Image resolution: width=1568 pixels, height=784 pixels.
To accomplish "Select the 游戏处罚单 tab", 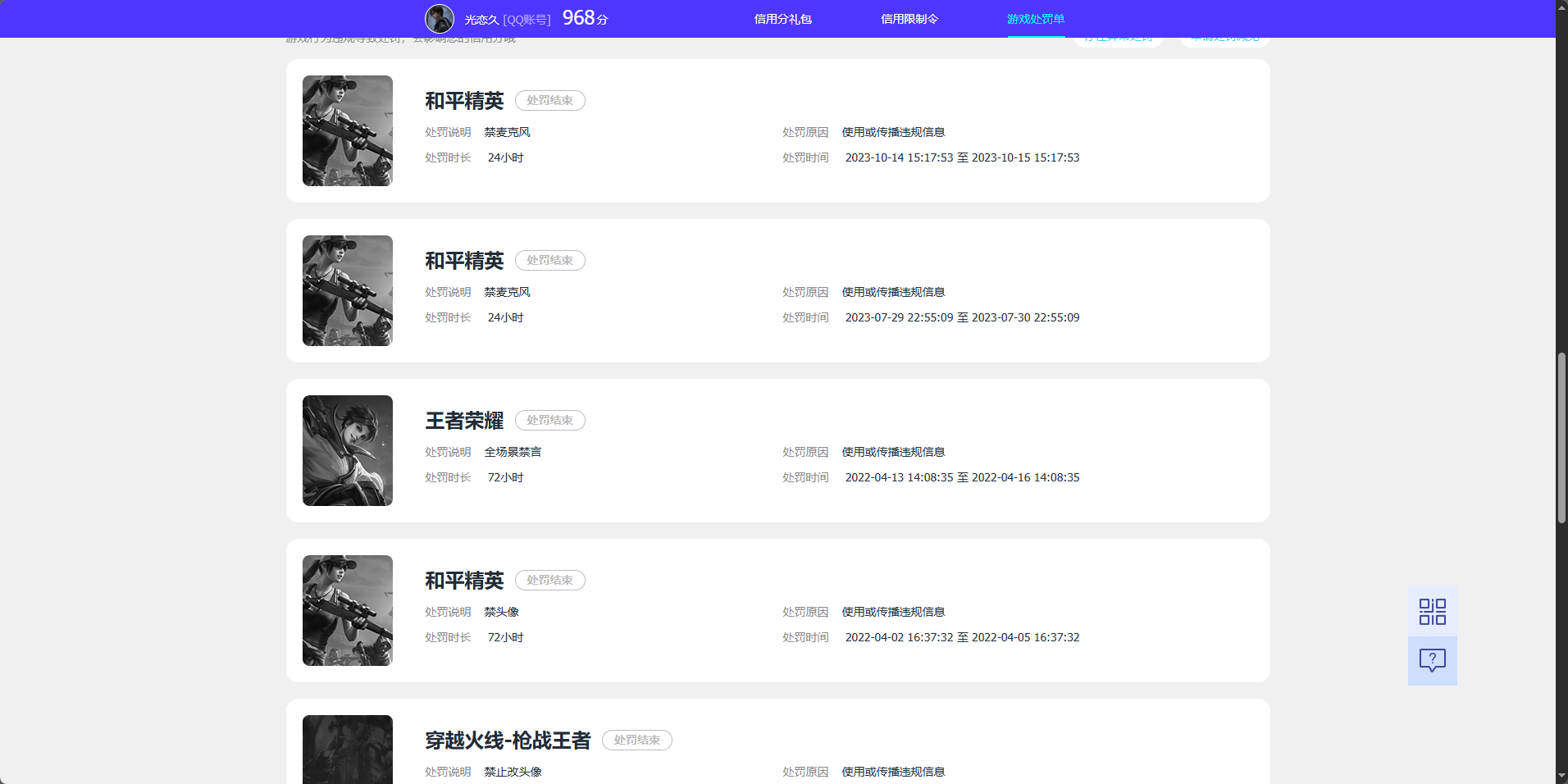I will 1036,19.
